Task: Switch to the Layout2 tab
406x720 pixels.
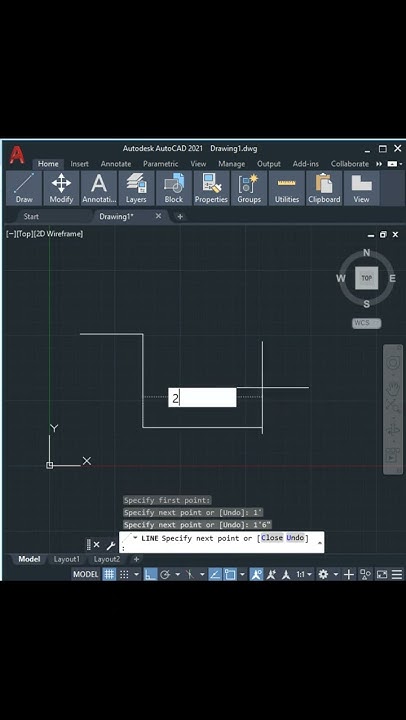Action: [x=107, y=559]
